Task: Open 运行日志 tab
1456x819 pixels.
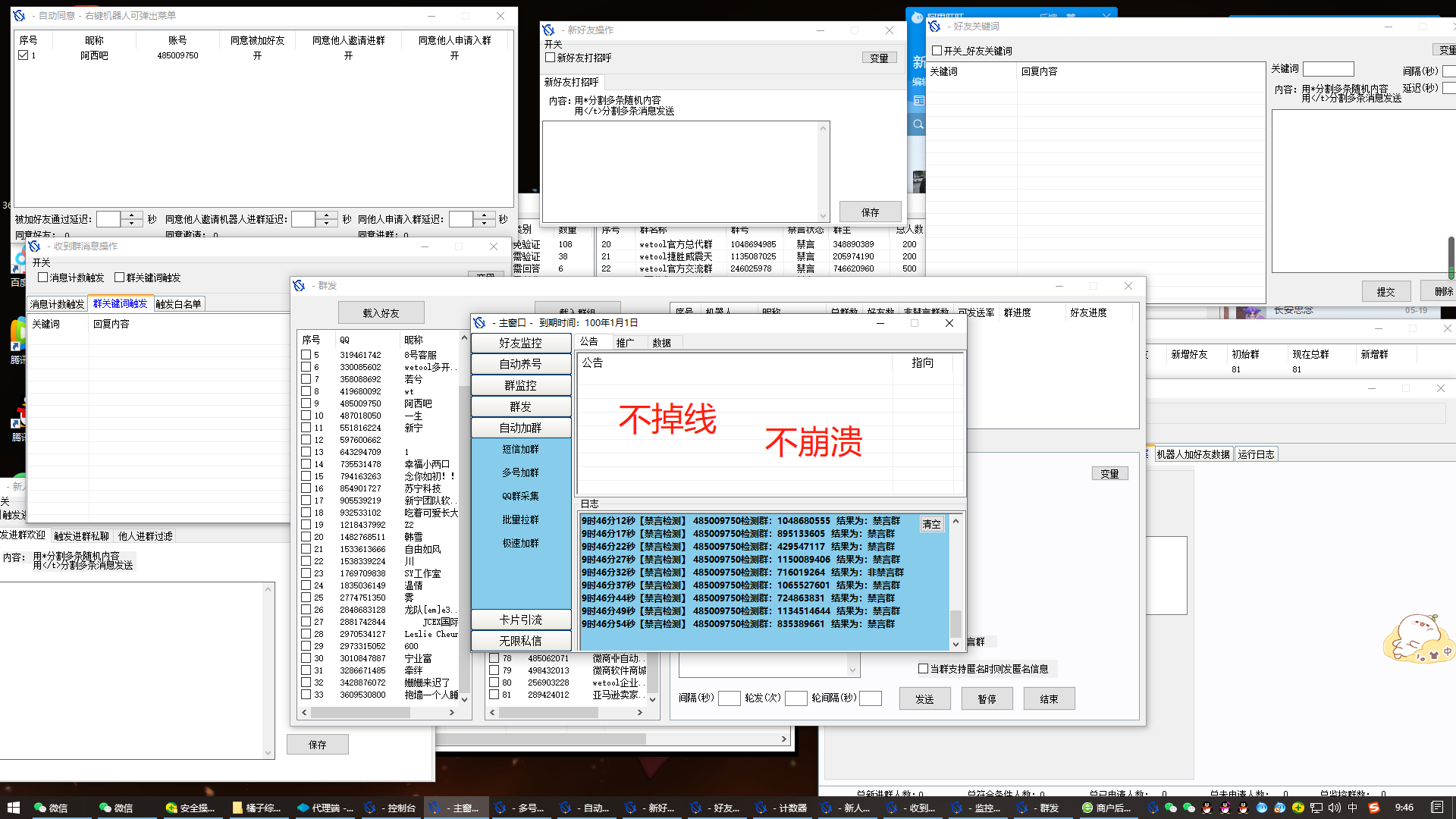Action: tap(1256, 454)
